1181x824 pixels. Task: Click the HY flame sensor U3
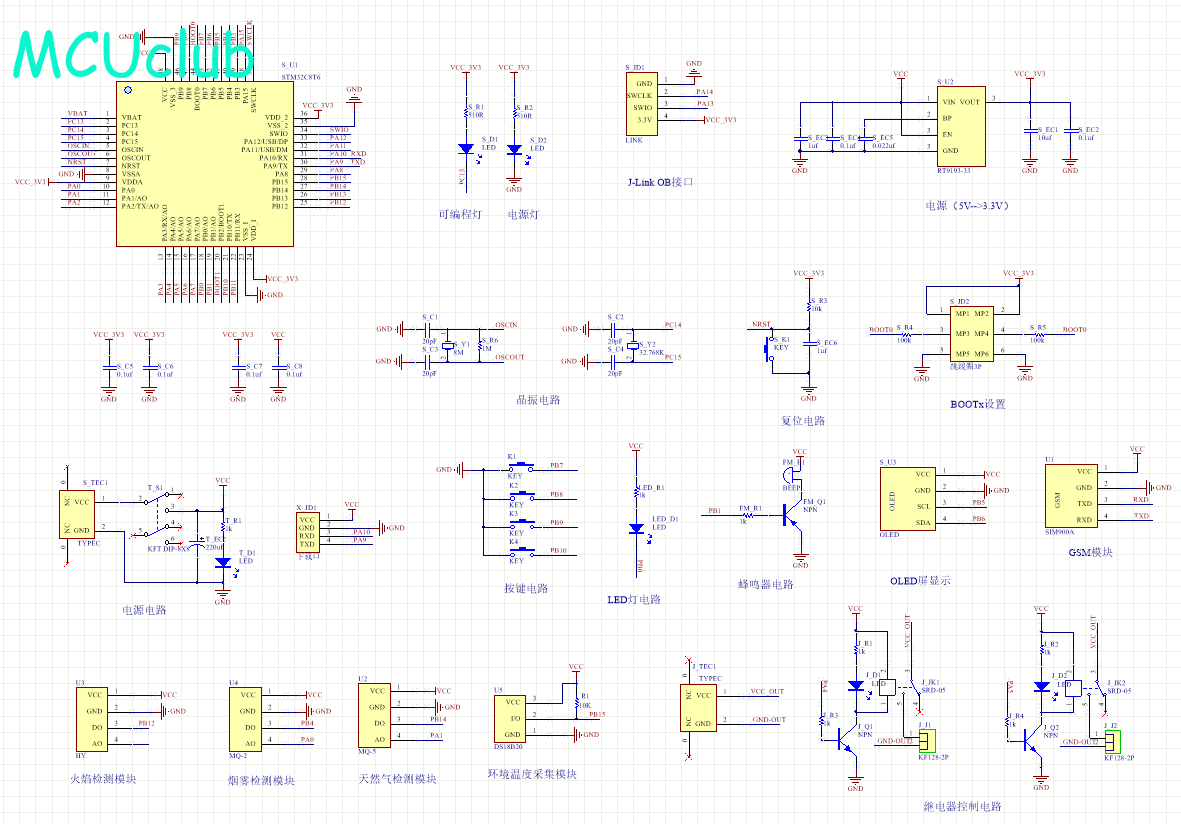tap(92, 720)
